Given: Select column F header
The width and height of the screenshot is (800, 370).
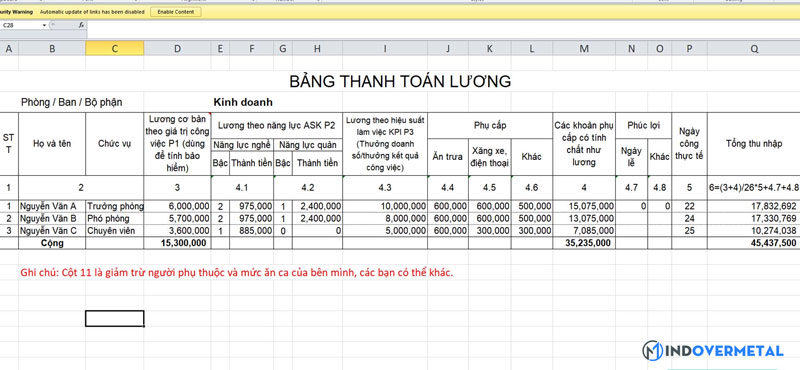Looking at the screenshot, I should pyautogui.click(x=251, y=48).
